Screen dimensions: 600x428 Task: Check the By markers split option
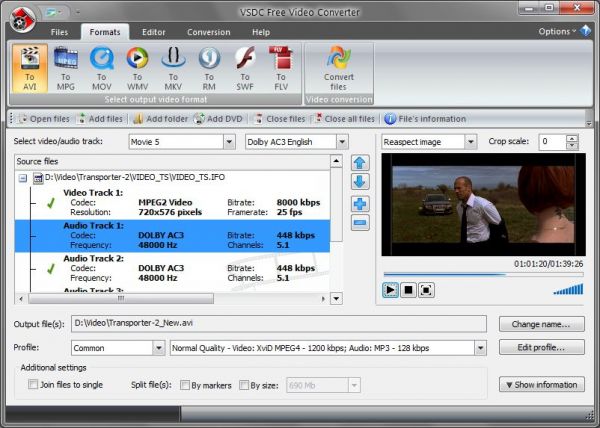pyautogui.click(x=186, y=384)
